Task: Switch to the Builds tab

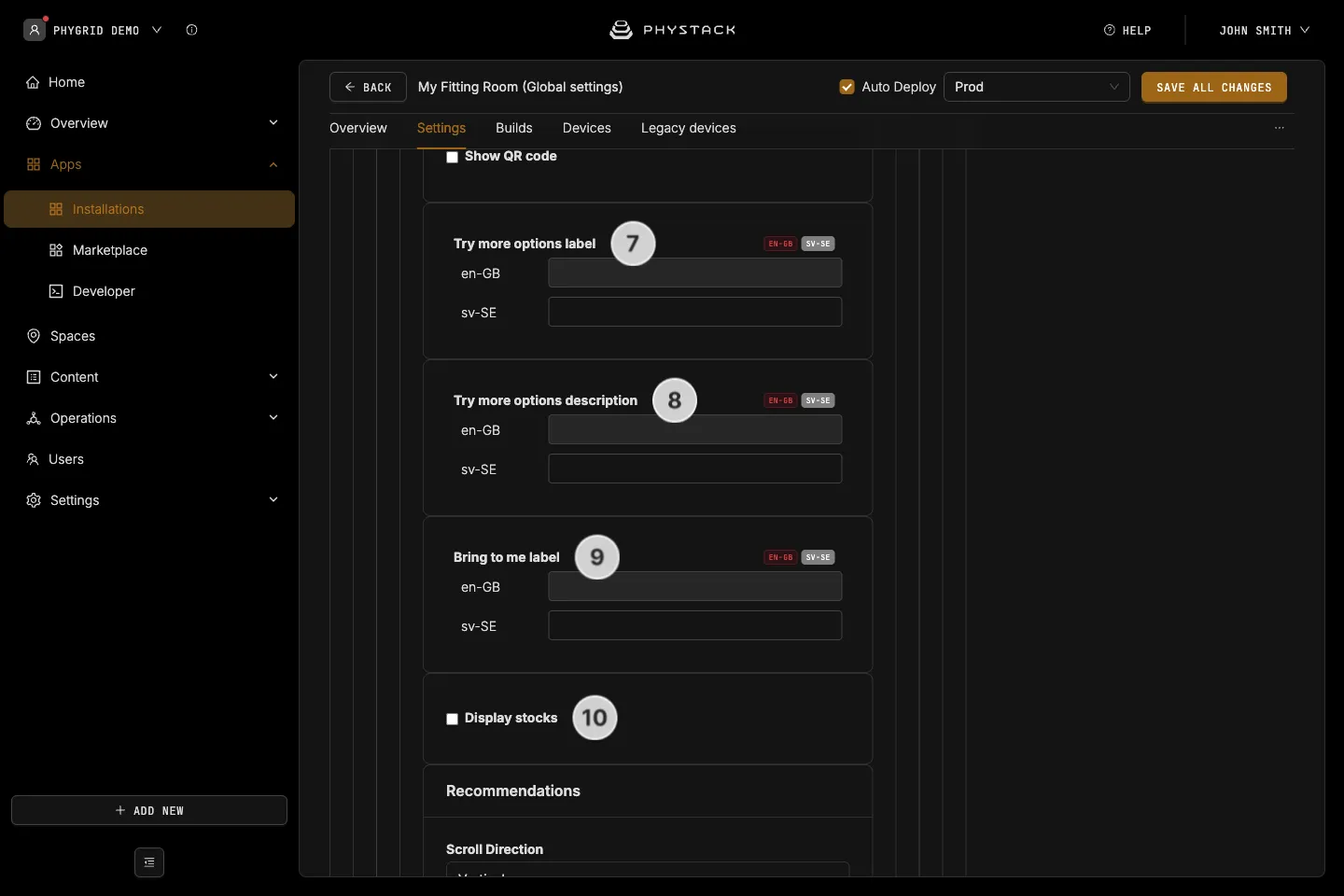Action: click(514, 128)
